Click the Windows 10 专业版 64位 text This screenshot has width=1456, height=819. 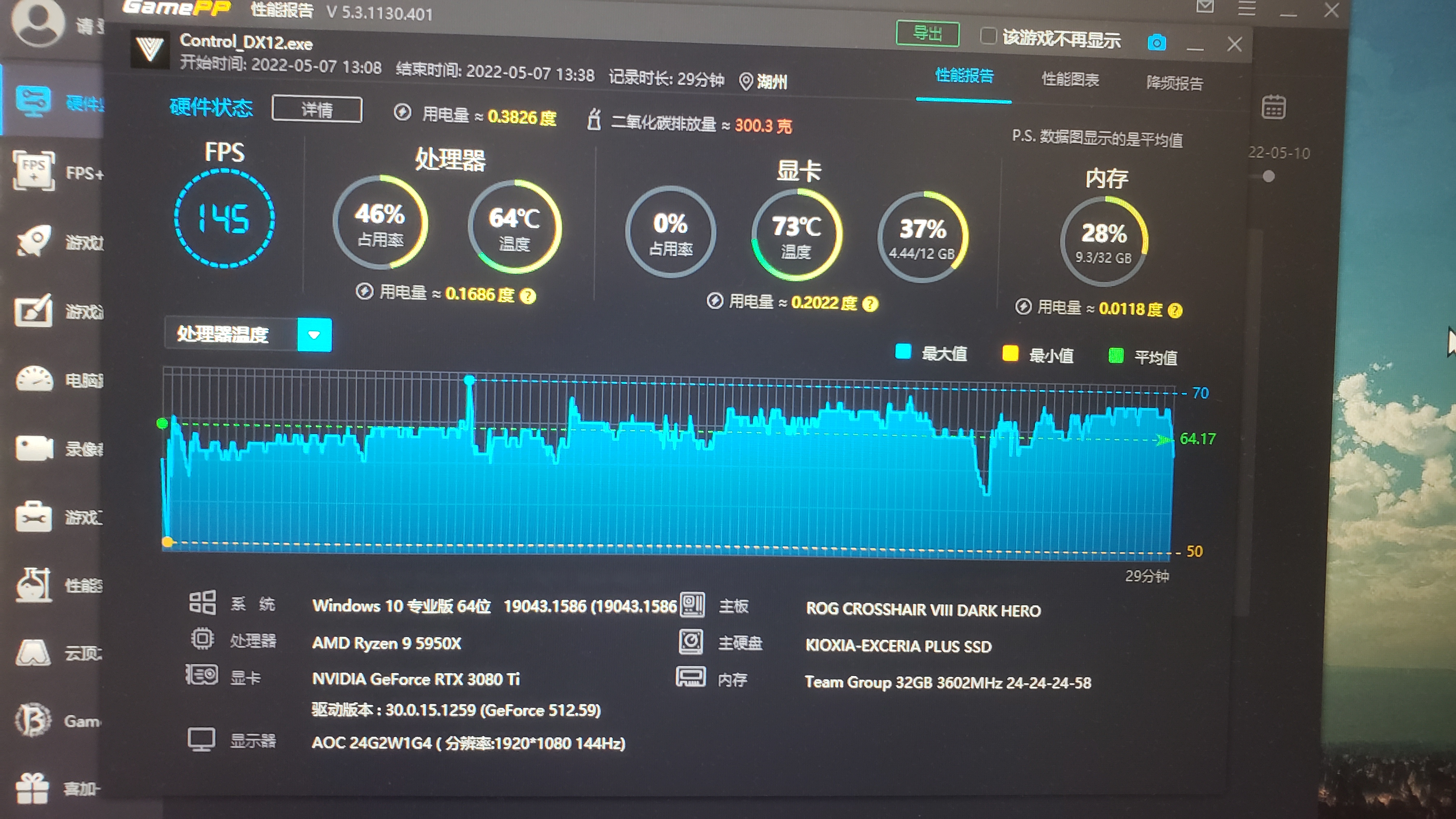[401, 606]
